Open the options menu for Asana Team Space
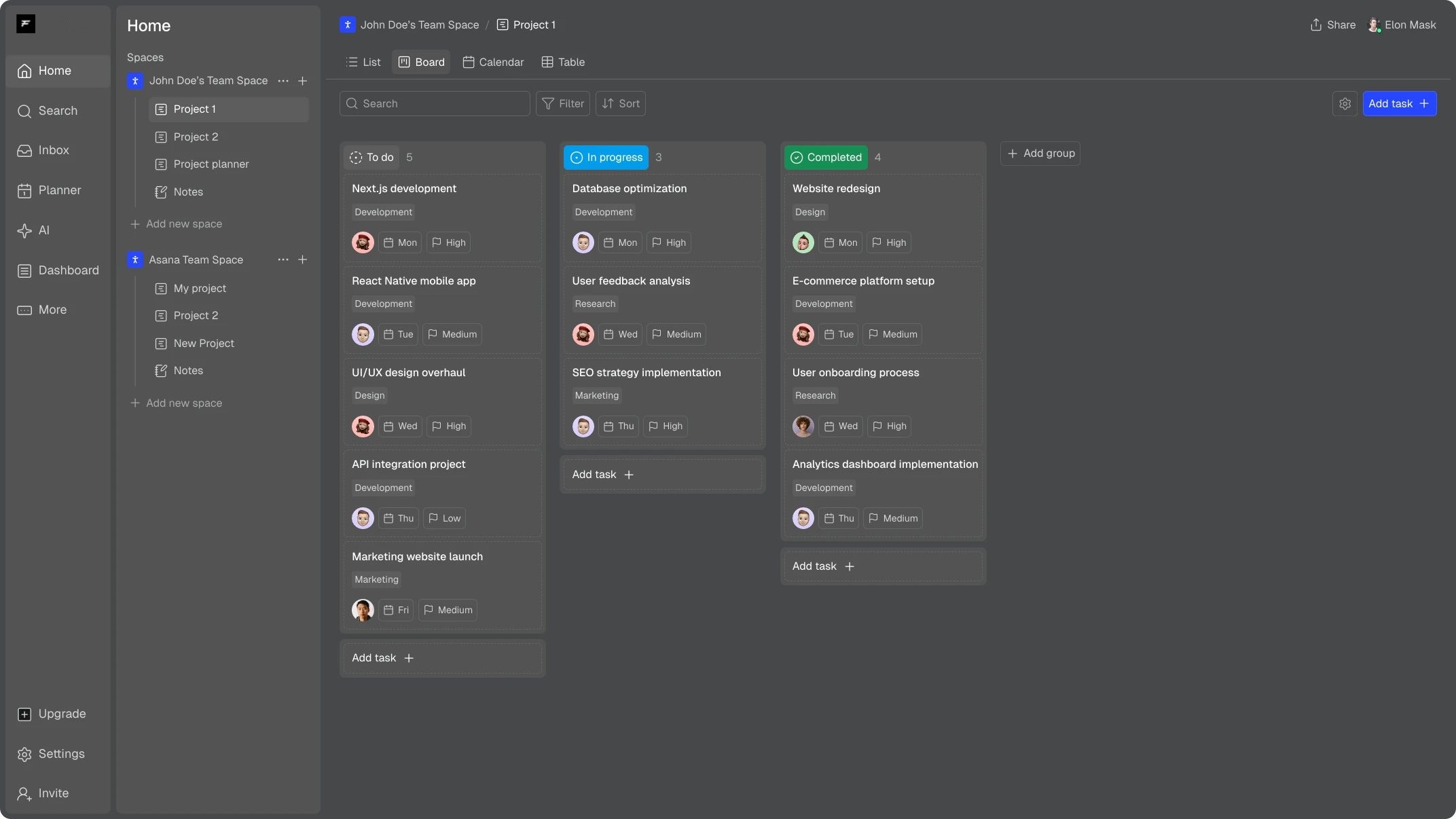1456x819 pixels. coord(283,259)
